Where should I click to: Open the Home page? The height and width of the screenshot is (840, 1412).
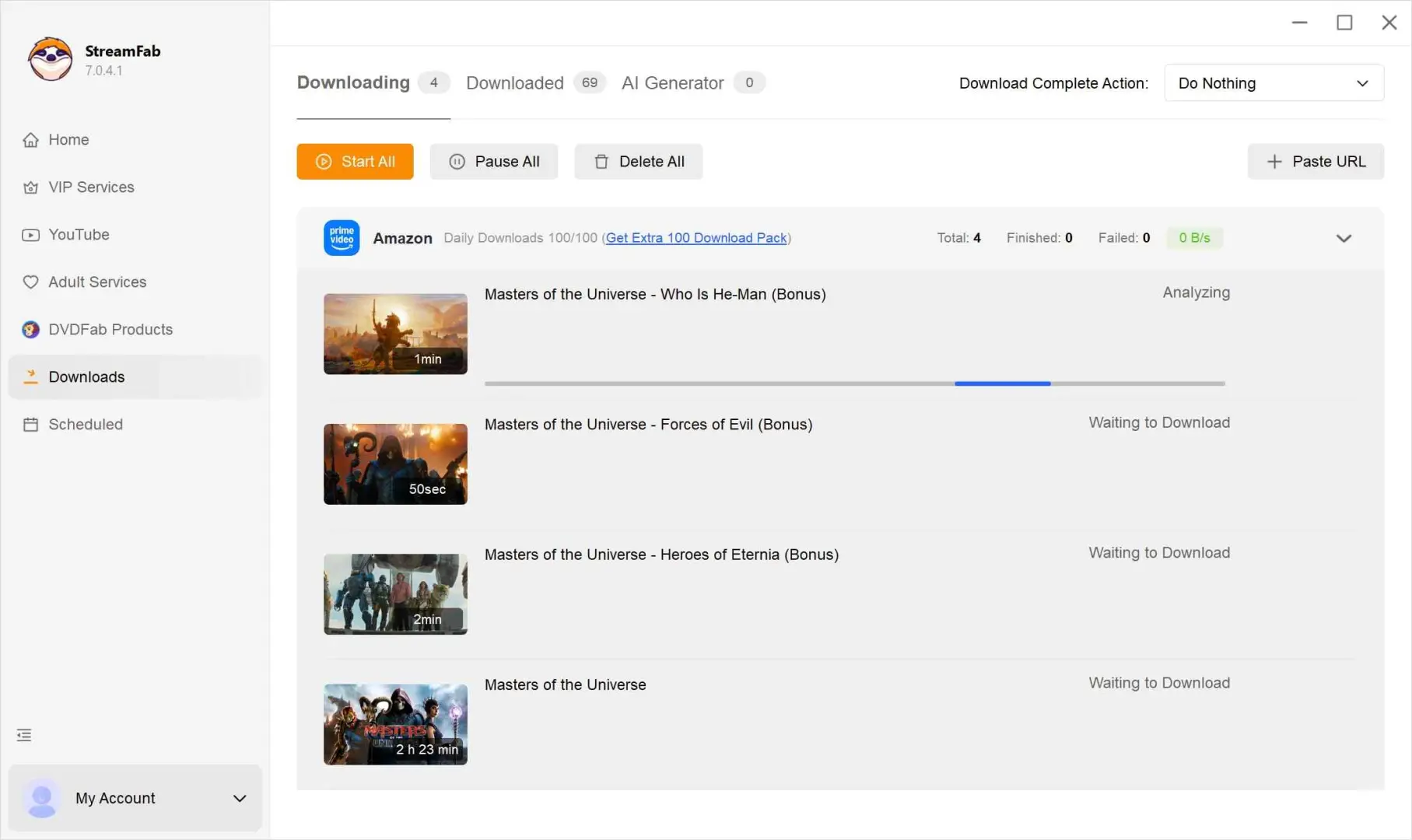coord(135,140)
